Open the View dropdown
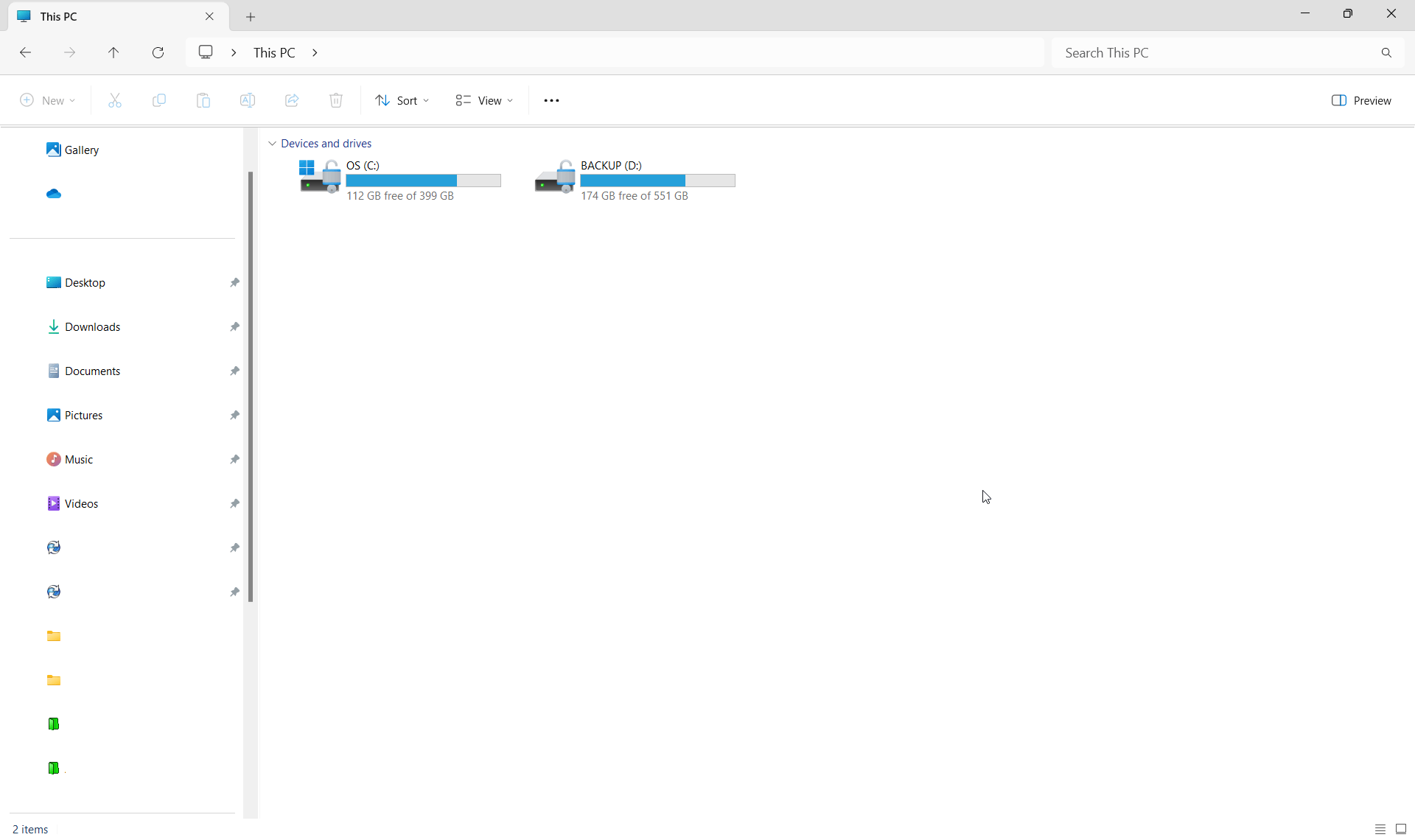The height and width of the screenshot is (840, 1415). pyautogui.click(x=484, y=100)
